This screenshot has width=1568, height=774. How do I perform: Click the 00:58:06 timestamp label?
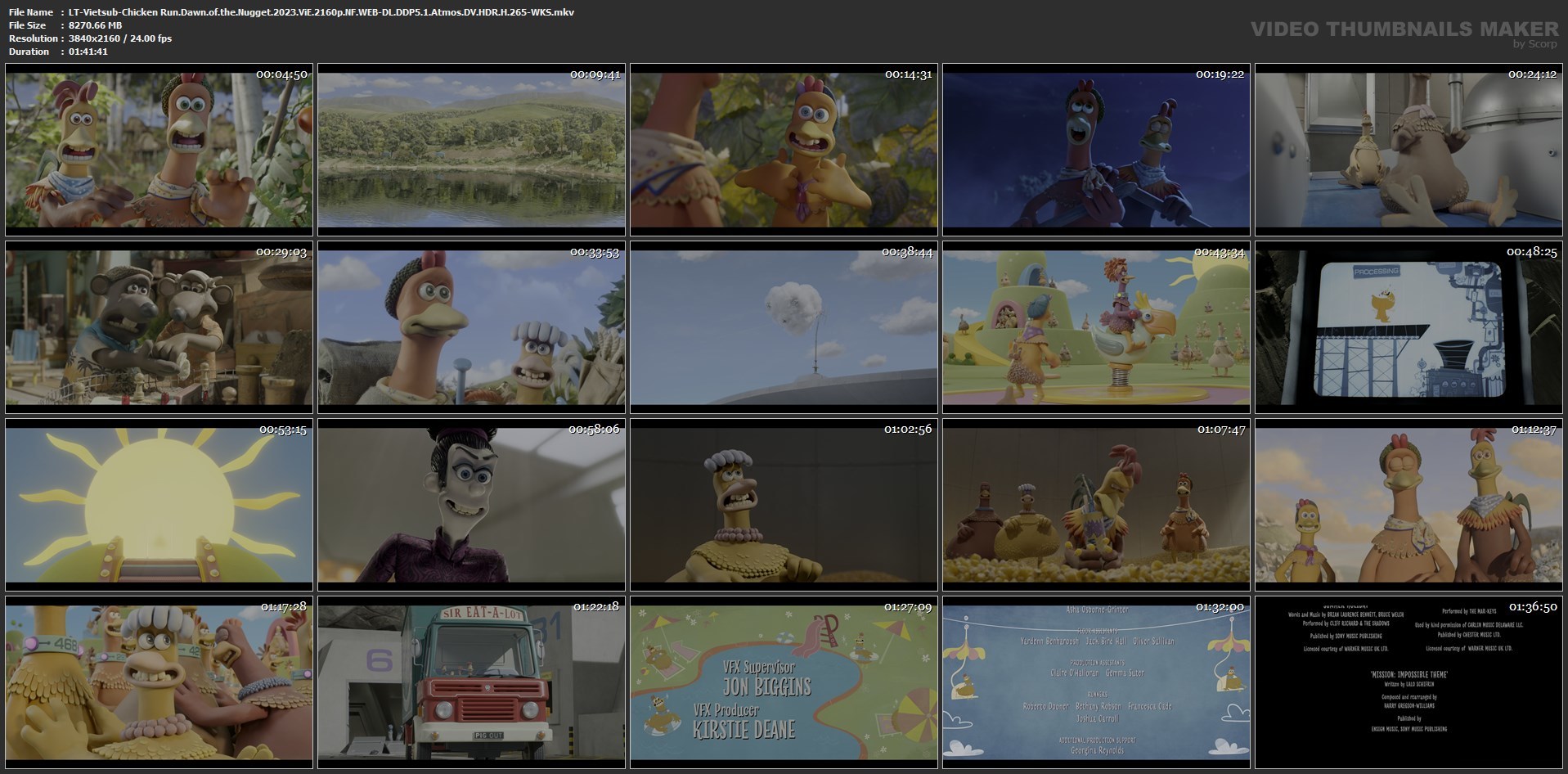(595, 430)
